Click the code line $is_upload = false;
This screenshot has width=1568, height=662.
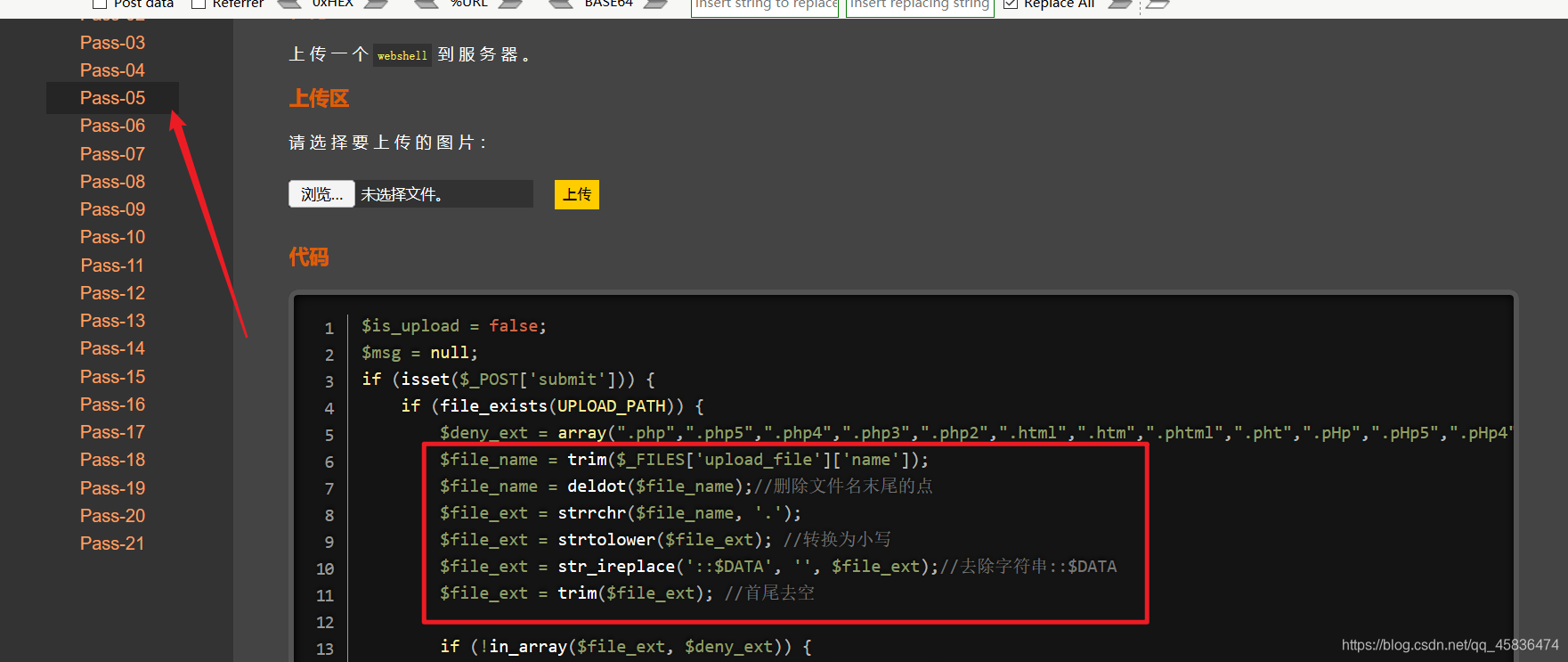pyautogui.click(x=454, y=326)
